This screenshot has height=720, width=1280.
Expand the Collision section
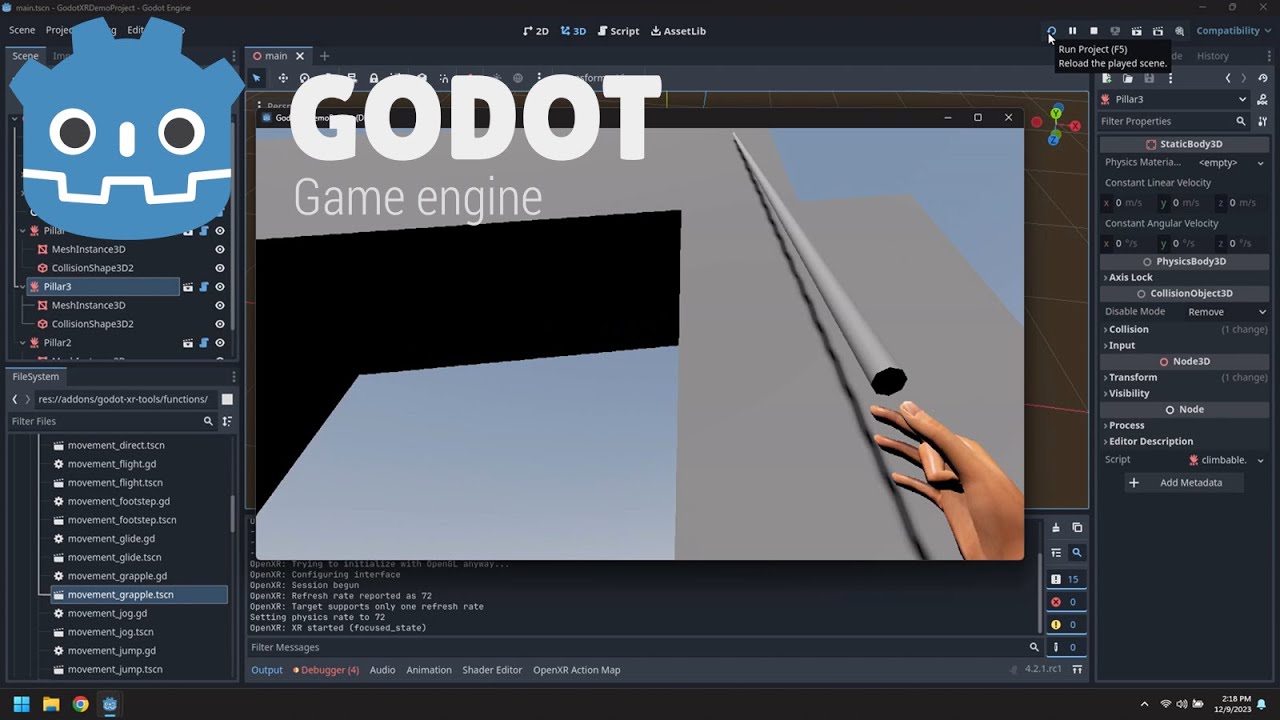1127,329
